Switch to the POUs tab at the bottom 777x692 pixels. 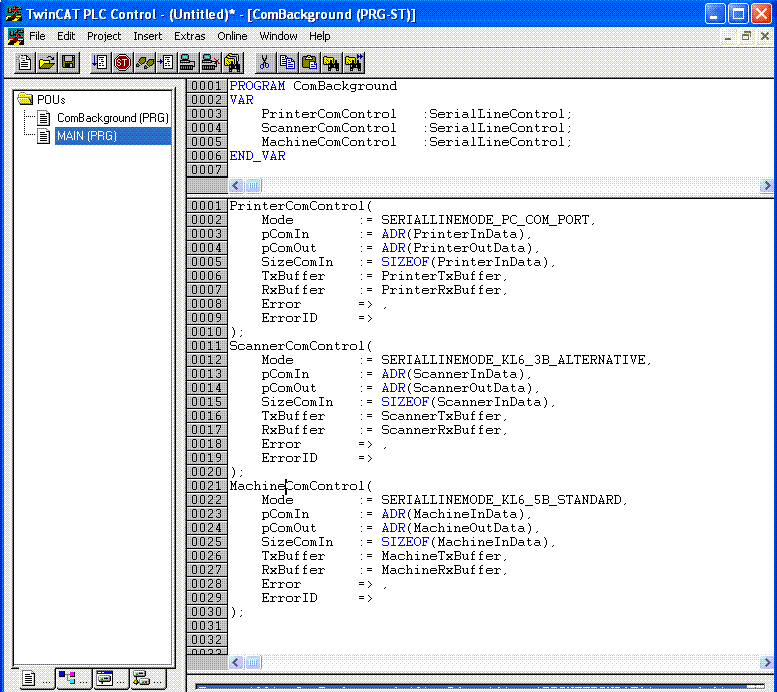pos(37,679)
